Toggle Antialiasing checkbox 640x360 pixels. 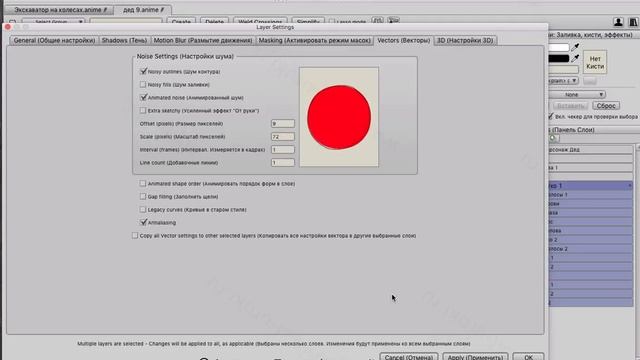click(143, 222)
